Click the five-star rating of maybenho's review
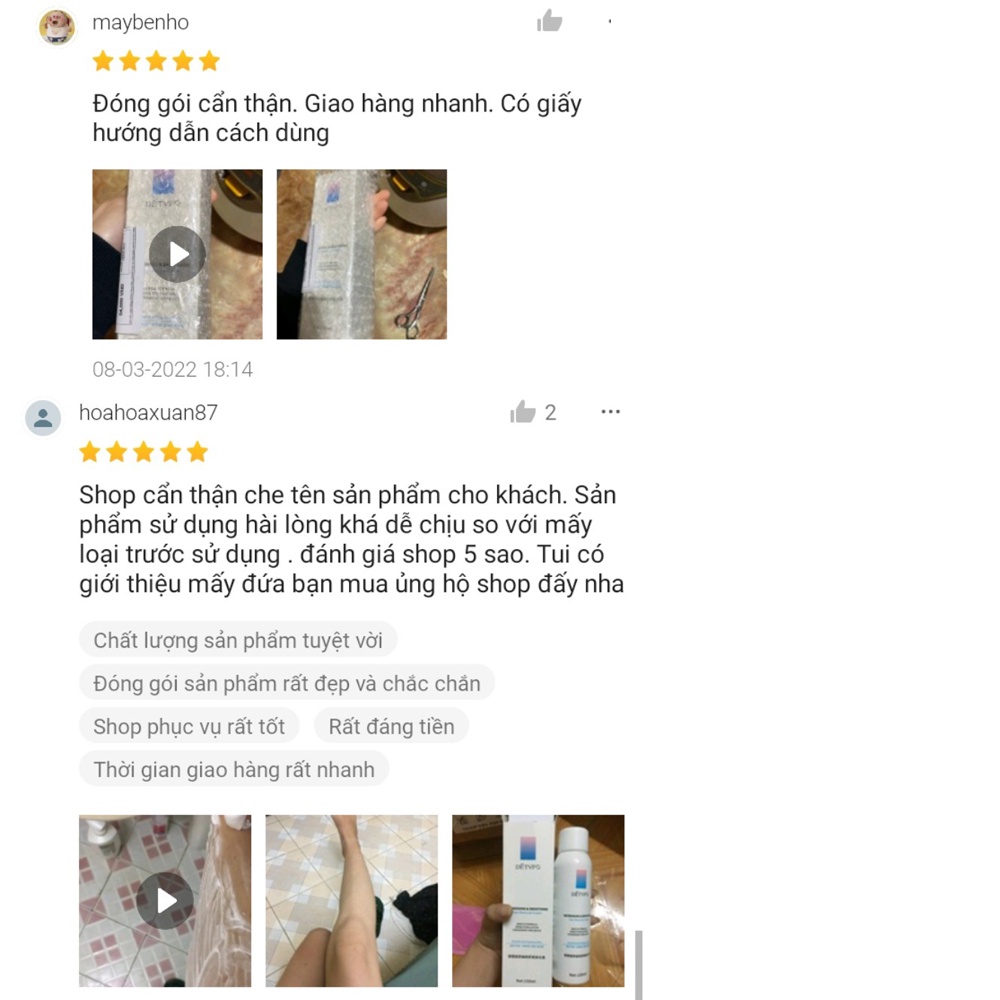The width and height of the screenshot is (1000, 1000). coord(156,61)
